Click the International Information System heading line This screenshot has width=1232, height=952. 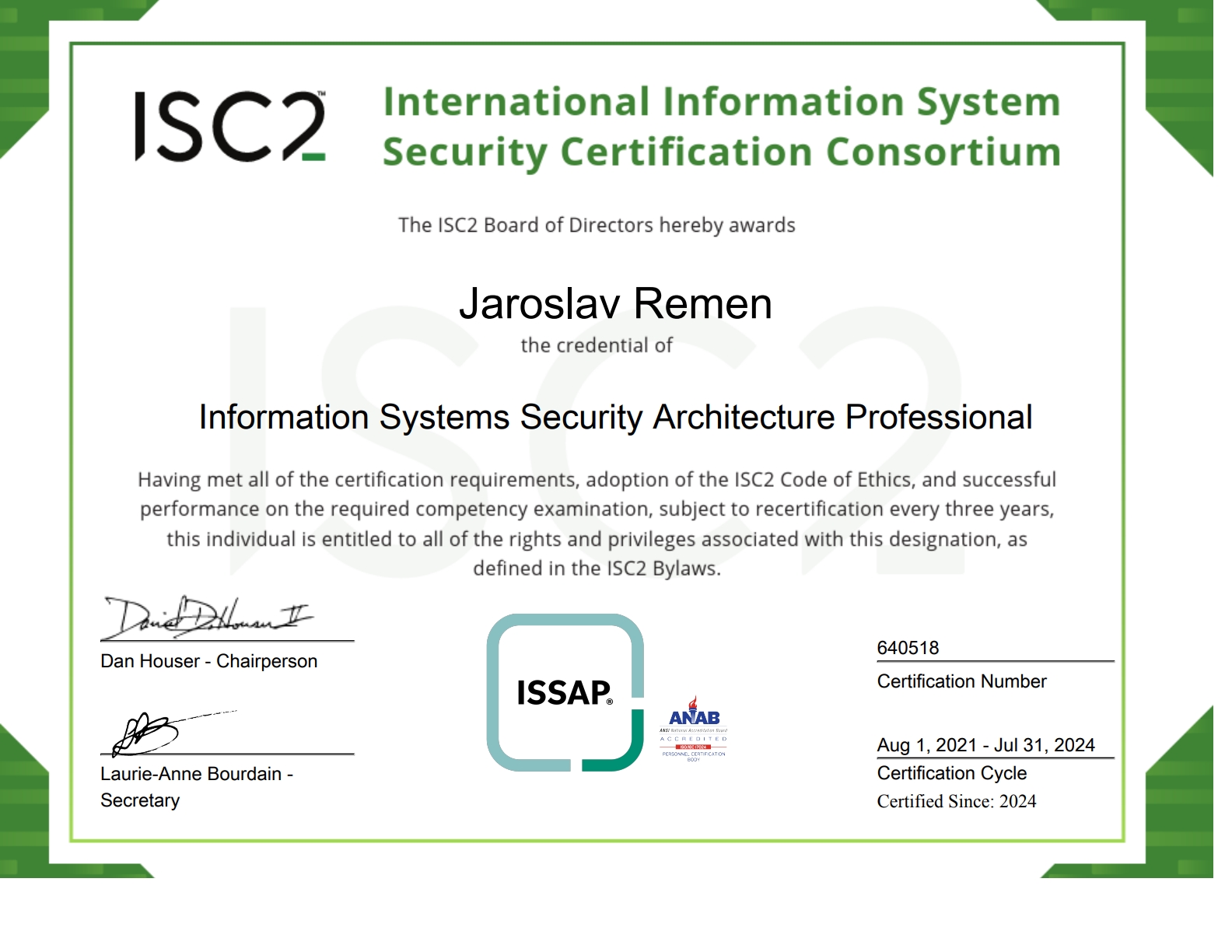[x=721, y=103]
